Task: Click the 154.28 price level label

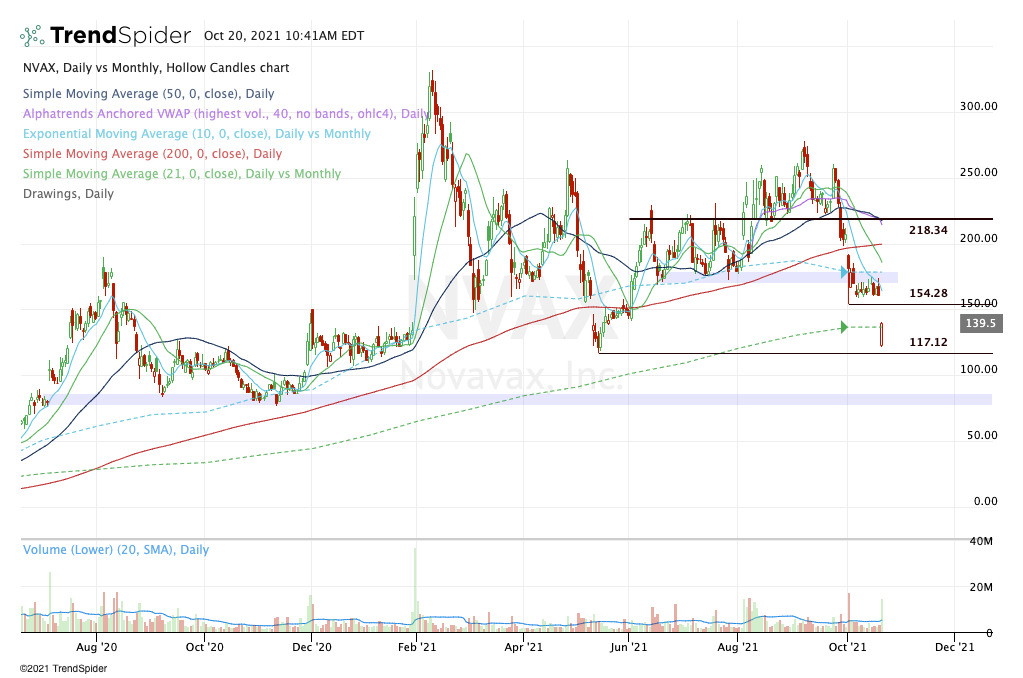Action: 928,293
